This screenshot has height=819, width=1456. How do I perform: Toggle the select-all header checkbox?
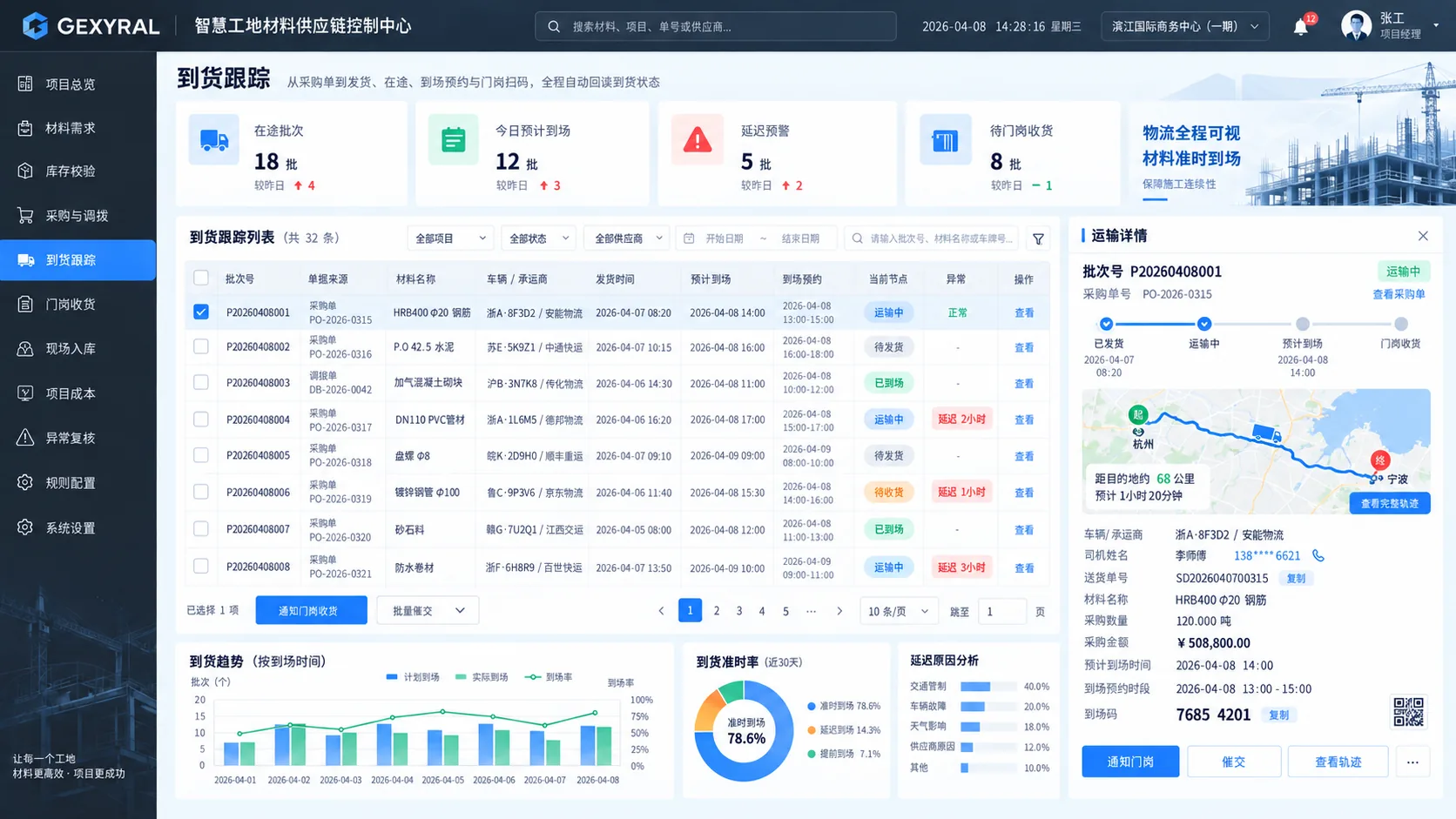pyautogui.click(x=201, y=279)
